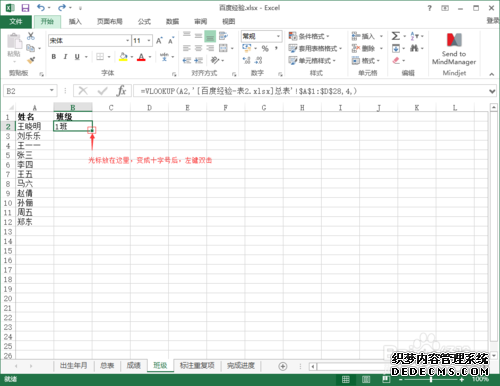The image size is (500, 386).
Task: Redo the last action
Action: pyautogui.click(x=62, y=8)
